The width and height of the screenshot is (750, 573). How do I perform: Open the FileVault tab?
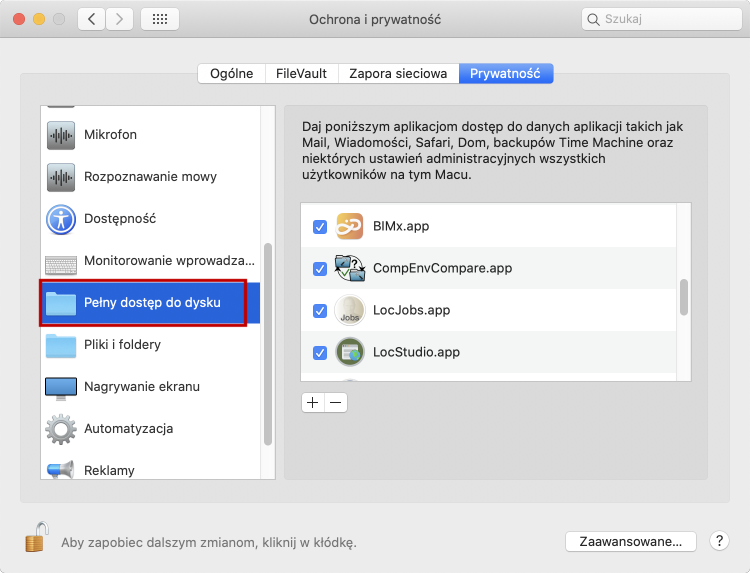[x=301, y=74]
